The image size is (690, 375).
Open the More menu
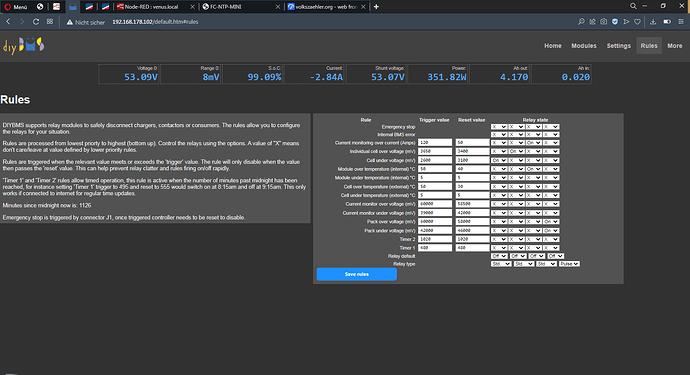(675, 46)
